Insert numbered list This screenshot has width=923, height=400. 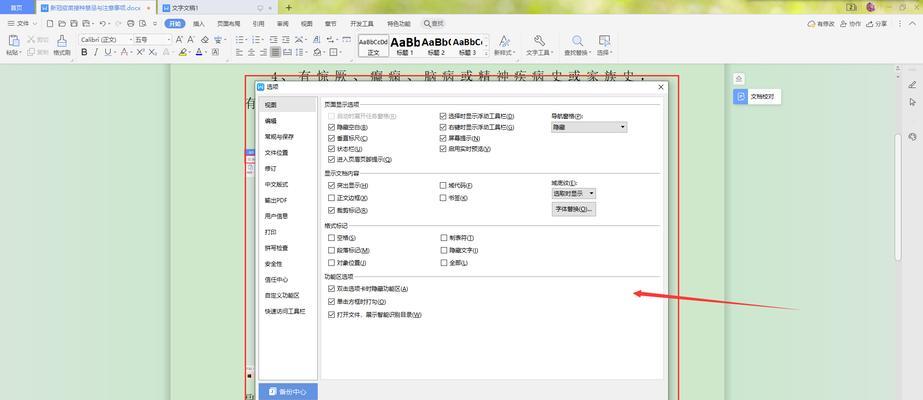click(255, 39)
